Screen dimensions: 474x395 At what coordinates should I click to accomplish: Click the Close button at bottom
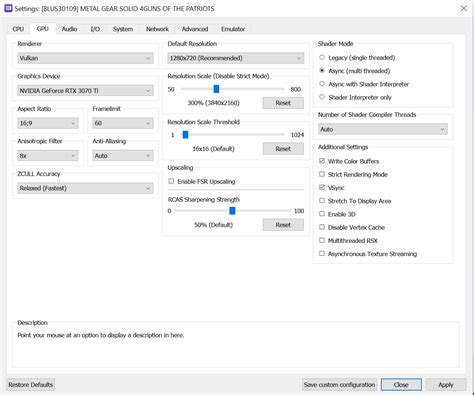[401, 385]
